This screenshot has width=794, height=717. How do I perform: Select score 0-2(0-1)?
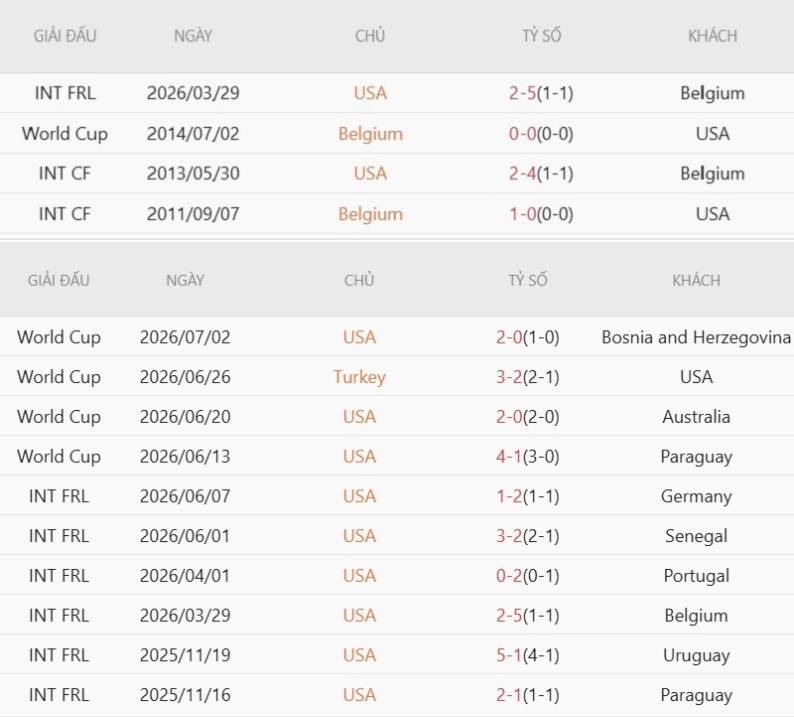pyautogui.click(x=528, y=576)
